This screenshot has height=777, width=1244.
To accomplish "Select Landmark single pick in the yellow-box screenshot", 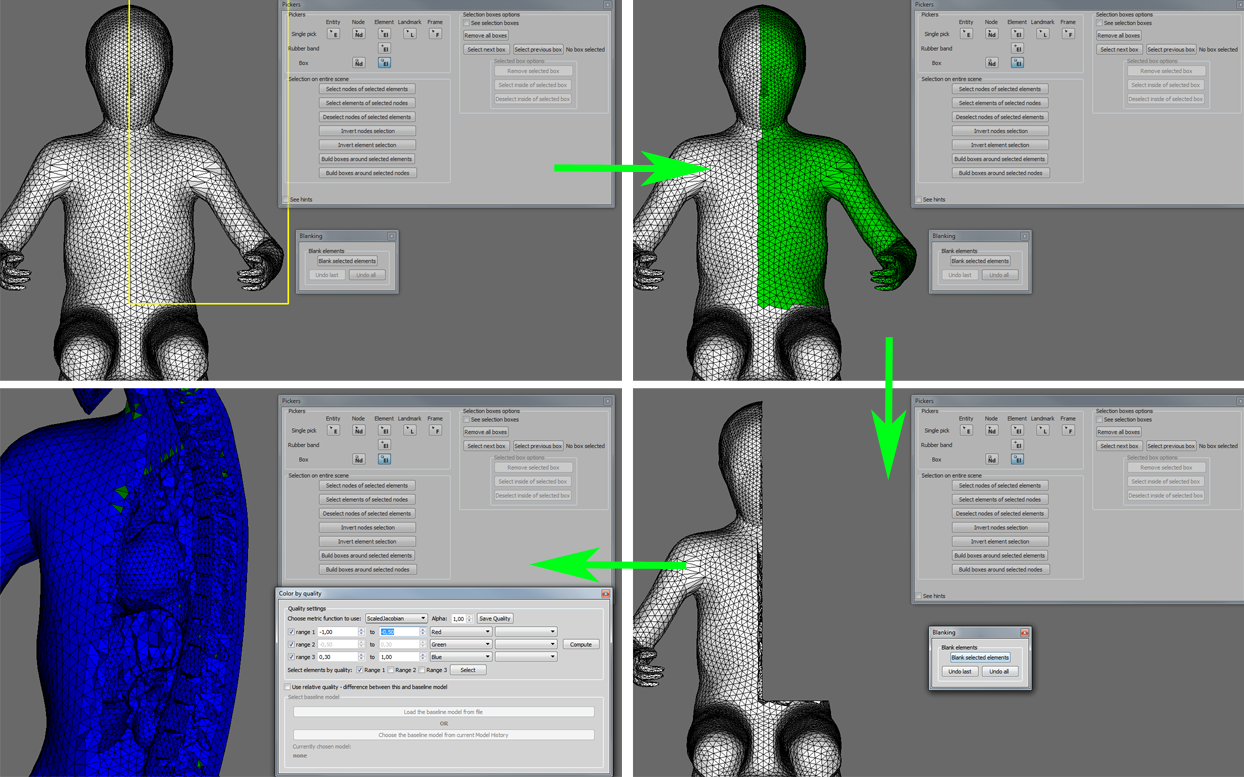I will coord(410,34).
